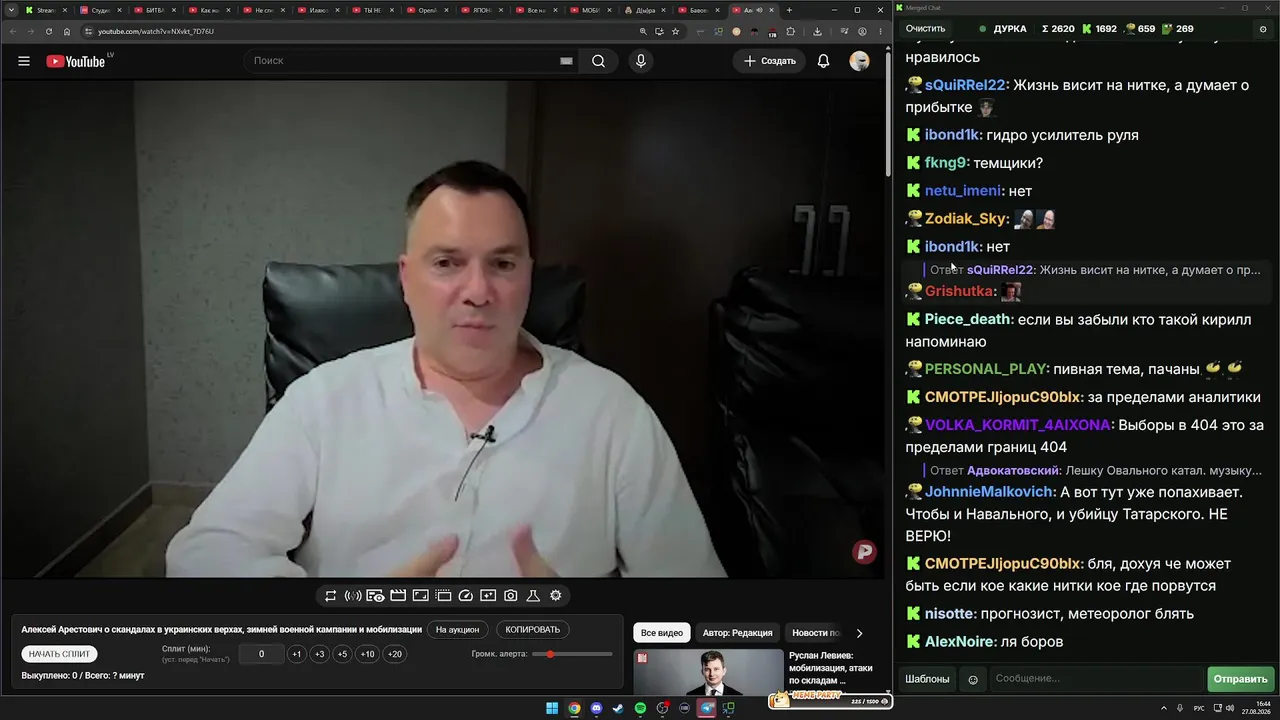Adjust the Громк. алерта volume slider
This screenshot has width=1280, height=720.
(572, 654)
